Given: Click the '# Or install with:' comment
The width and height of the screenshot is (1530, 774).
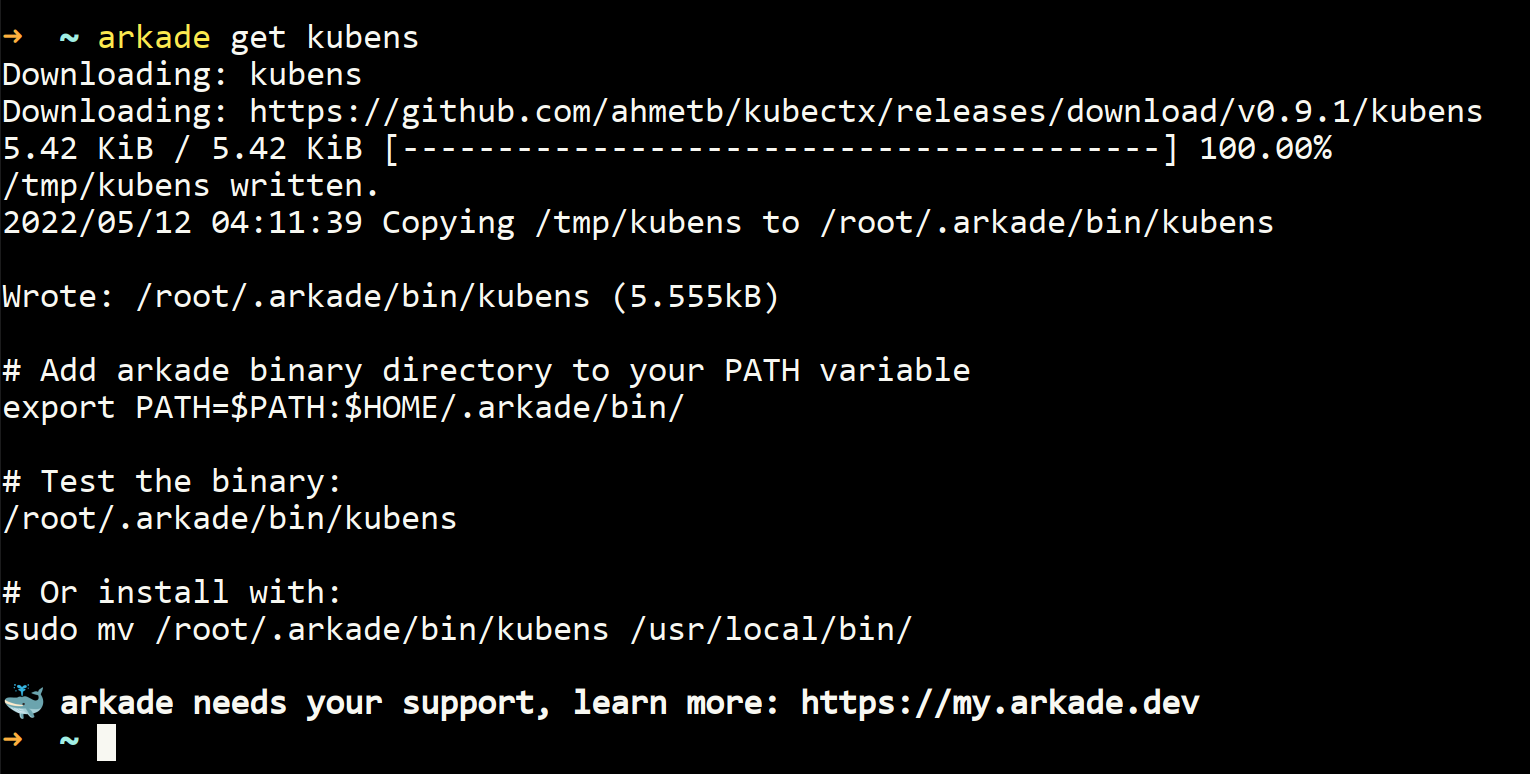Looking at the screenshot, I should click(x=172, y=593).
